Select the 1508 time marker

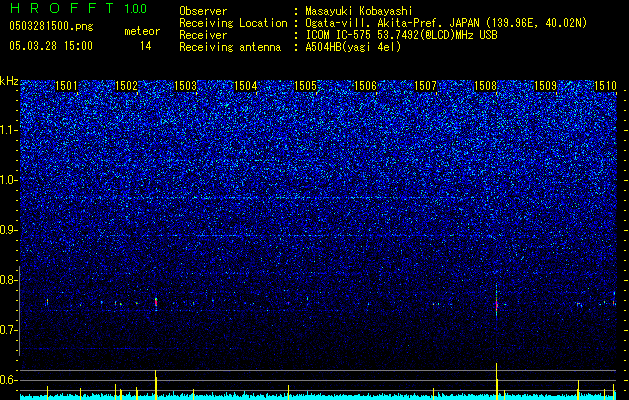click(485, 86)
